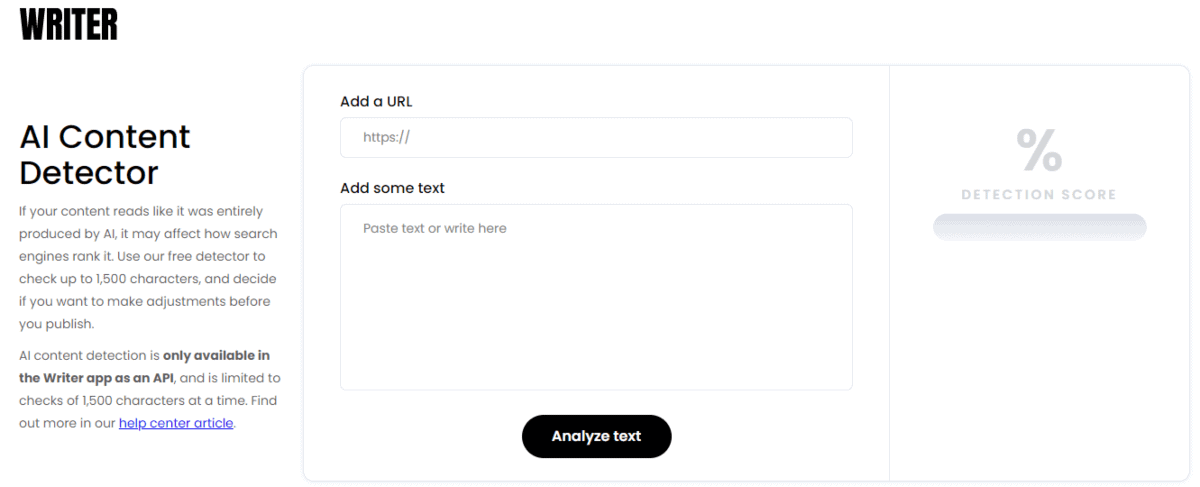Screen dimensions: 1200x487
Task: Click the "Add a URL" label
Action: pyautogui.click(x=376, y=101)
